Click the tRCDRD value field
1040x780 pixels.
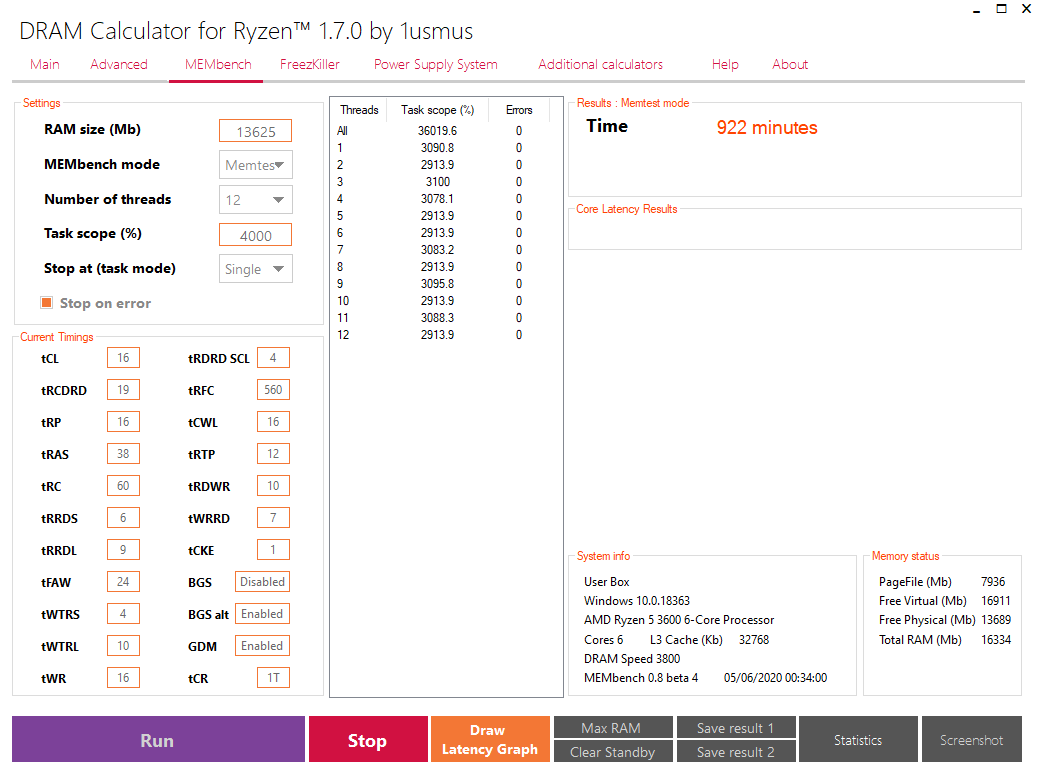tap(123, 389)
